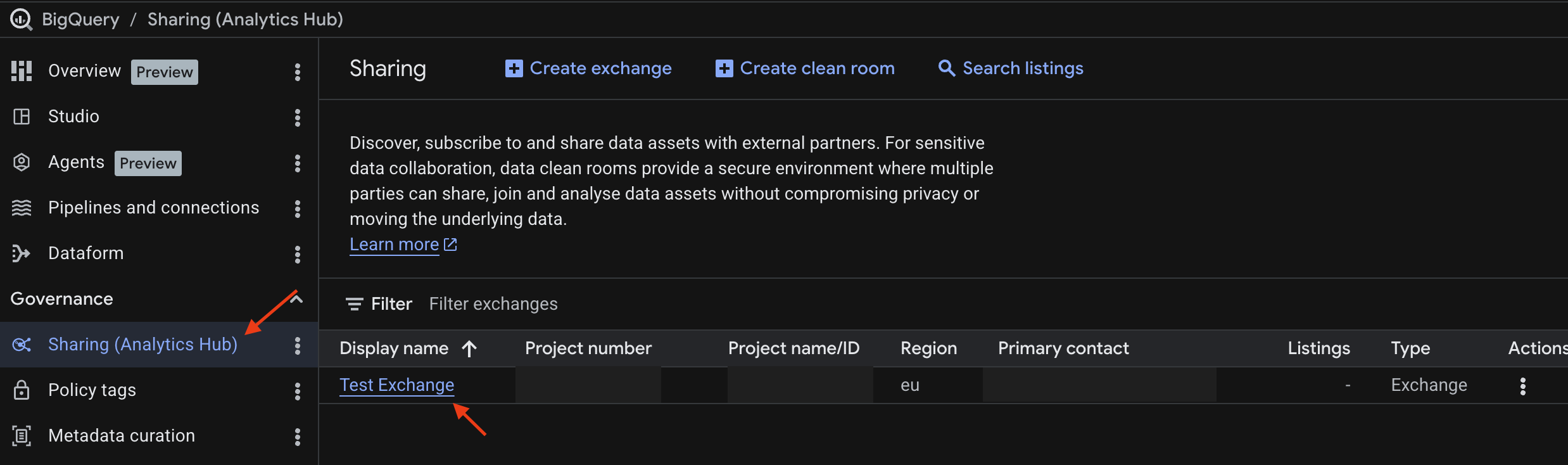The width and height of the screenshot is (1568, 465).
Task: Click the Project name/ID column header
Action: pyautogui.click(x=794, y=348)
